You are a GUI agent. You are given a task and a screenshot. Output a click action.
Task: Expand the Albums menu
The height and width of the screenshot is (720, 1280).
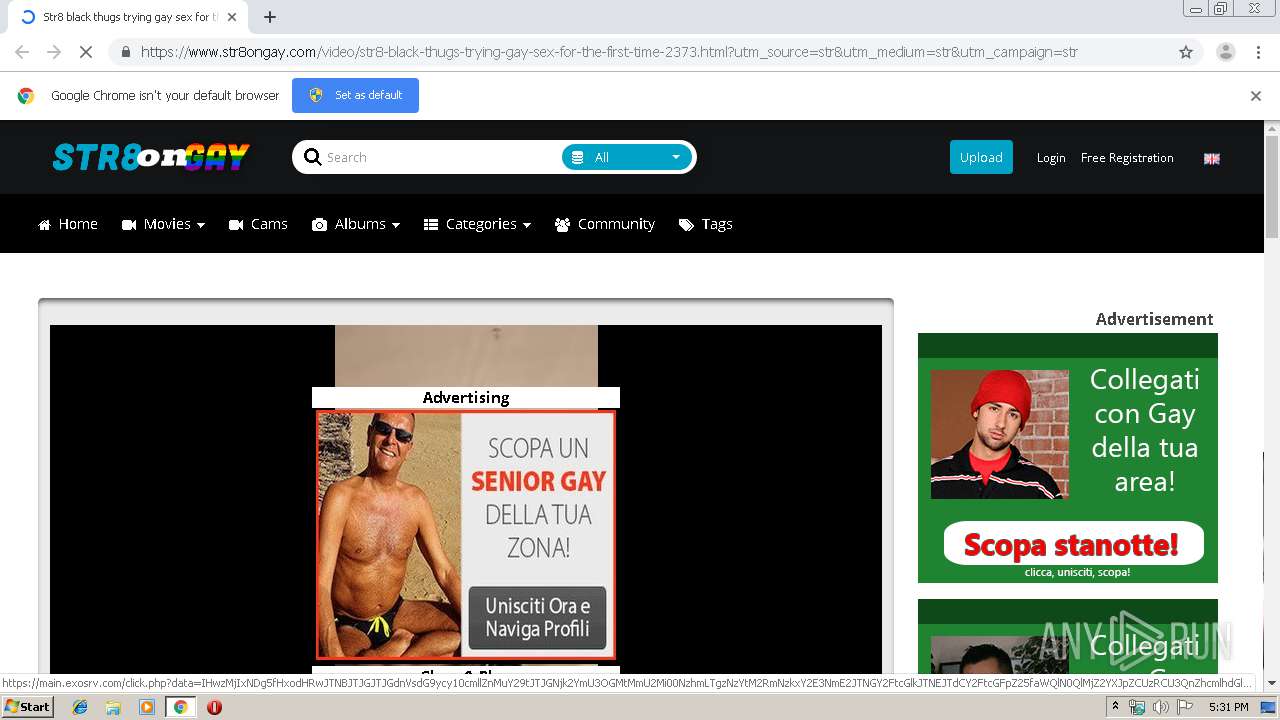356,224
